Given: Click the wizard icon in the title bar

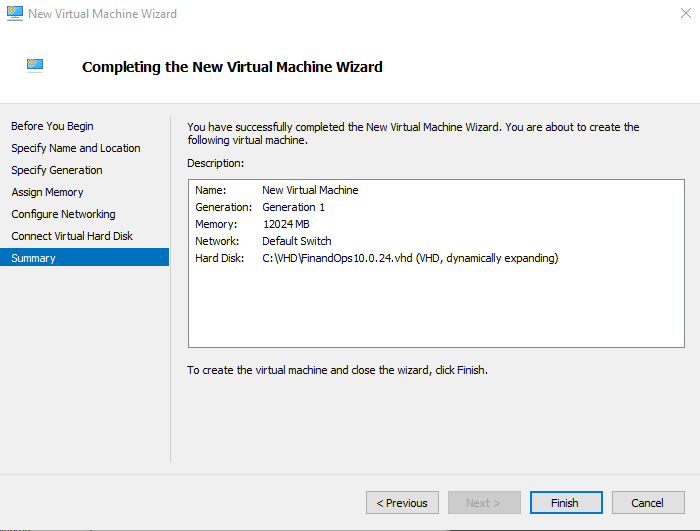Looking at the screenshot, I should (14, 14).
